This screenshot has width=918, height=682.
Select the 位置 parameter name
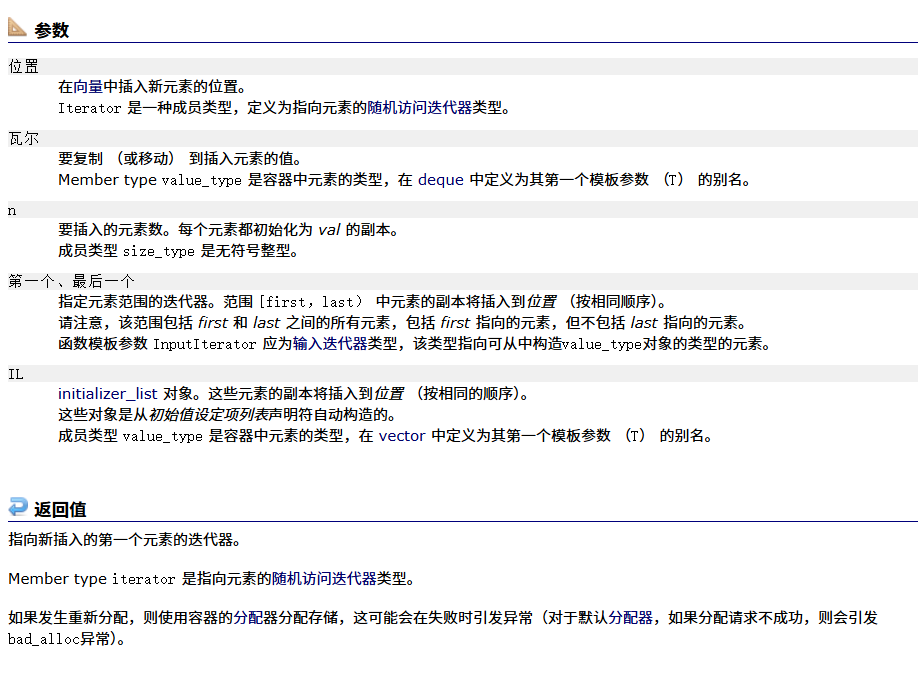coord(23,66)
